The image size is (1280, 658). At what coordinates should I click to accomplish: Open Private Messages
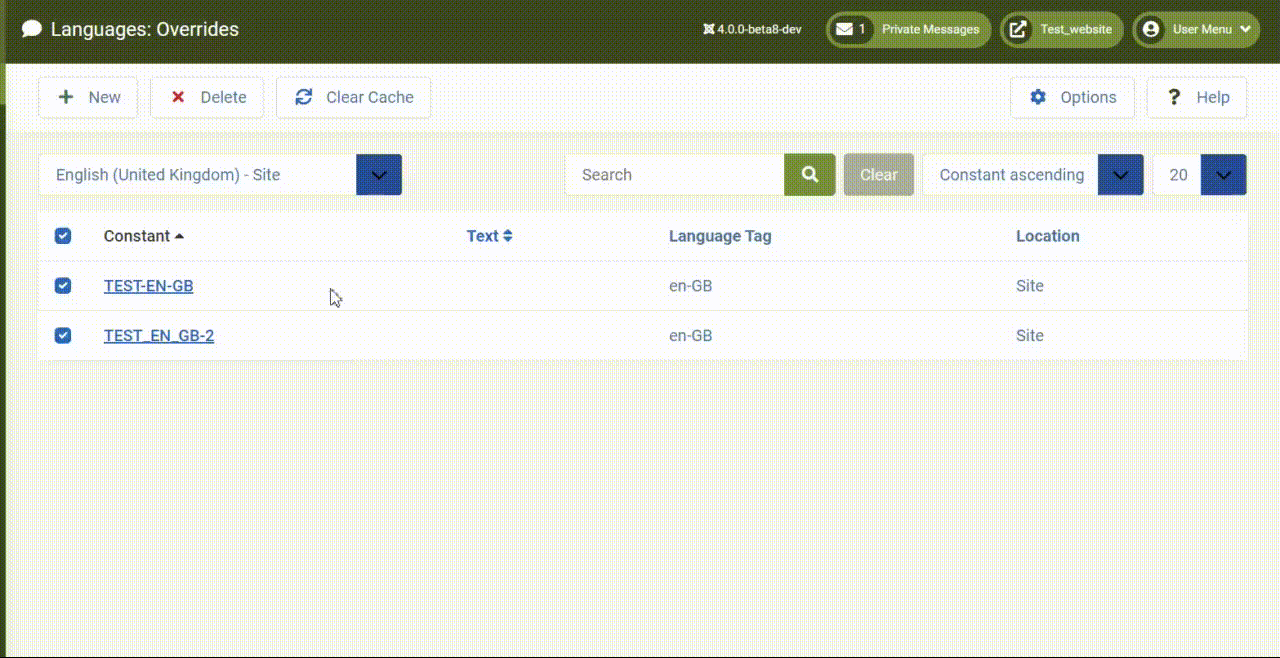(x=908, y=29)
